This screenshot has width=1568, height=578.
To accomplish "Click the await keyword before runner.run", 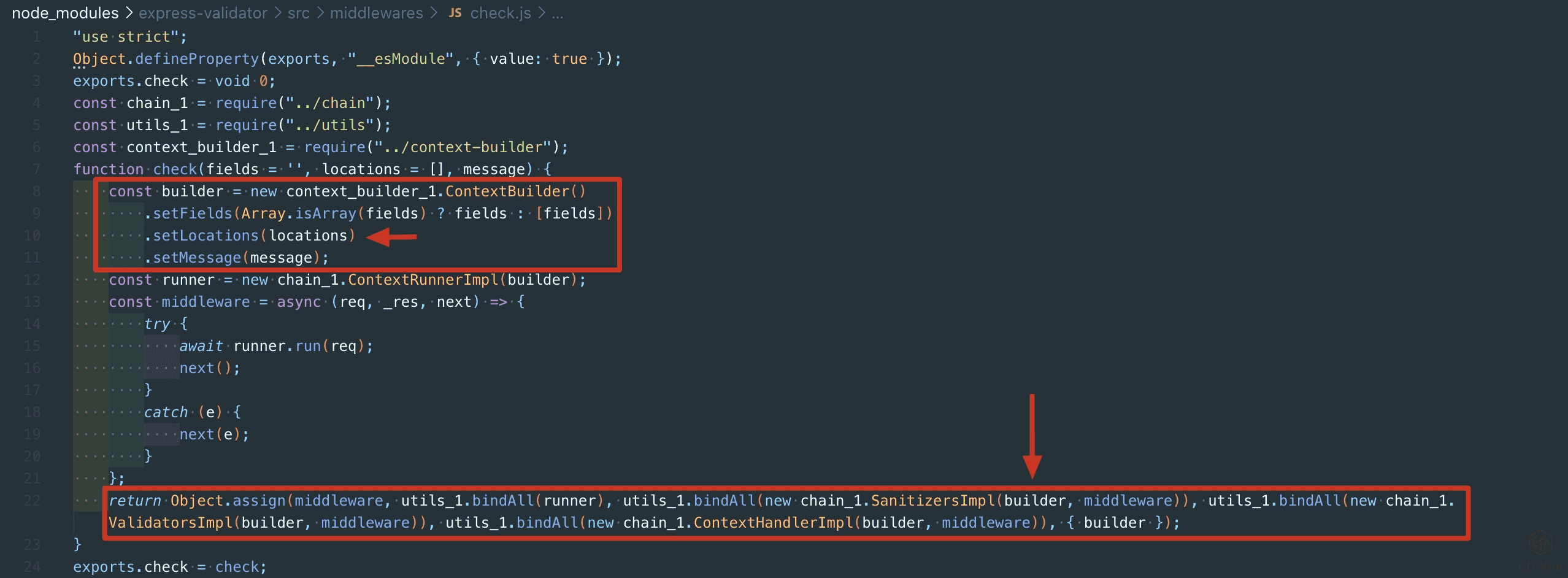I will point(201,346).
